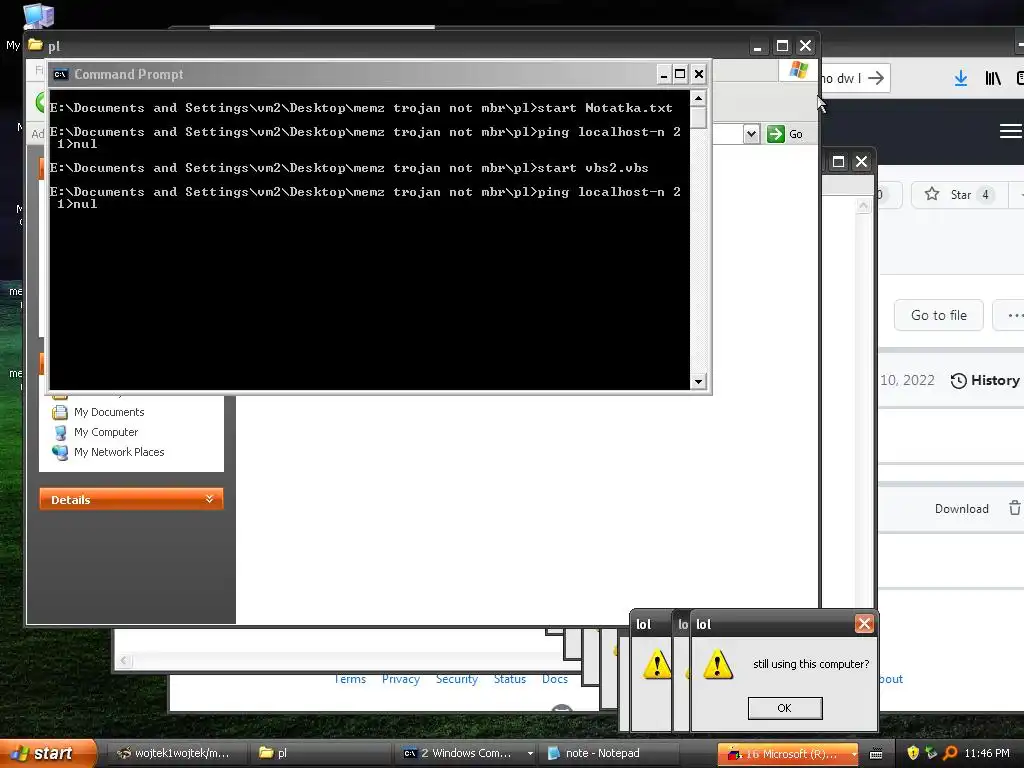Click Command Prompt scrollbar thumb
Screen dimensions: 1024x768
coord(698,117)
